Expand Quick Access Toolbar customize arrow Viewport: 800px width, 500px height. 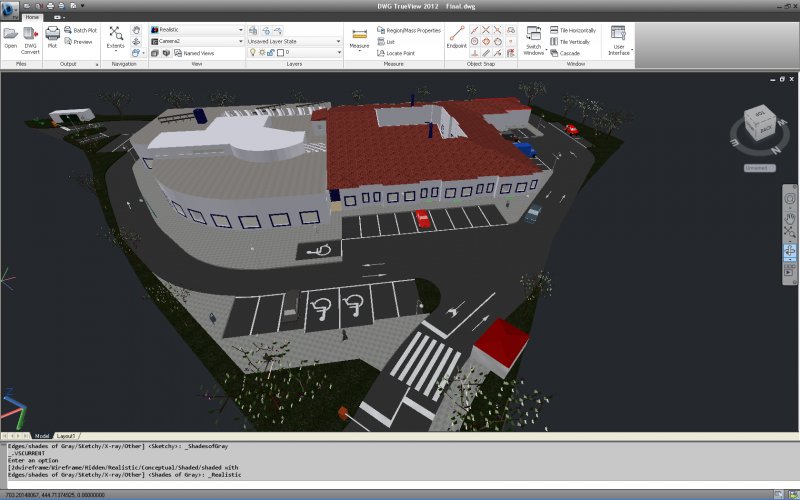[x=82, y=6]
